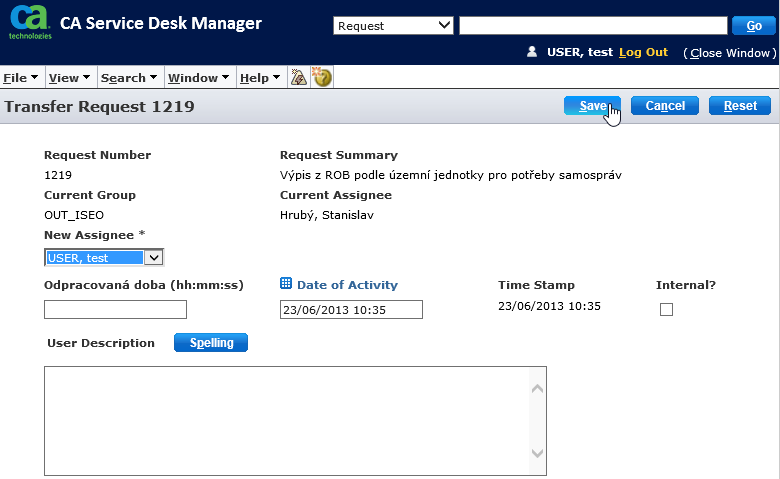Run the Spelling check button
The image size is (780, 479).
(x=211, y=343)
